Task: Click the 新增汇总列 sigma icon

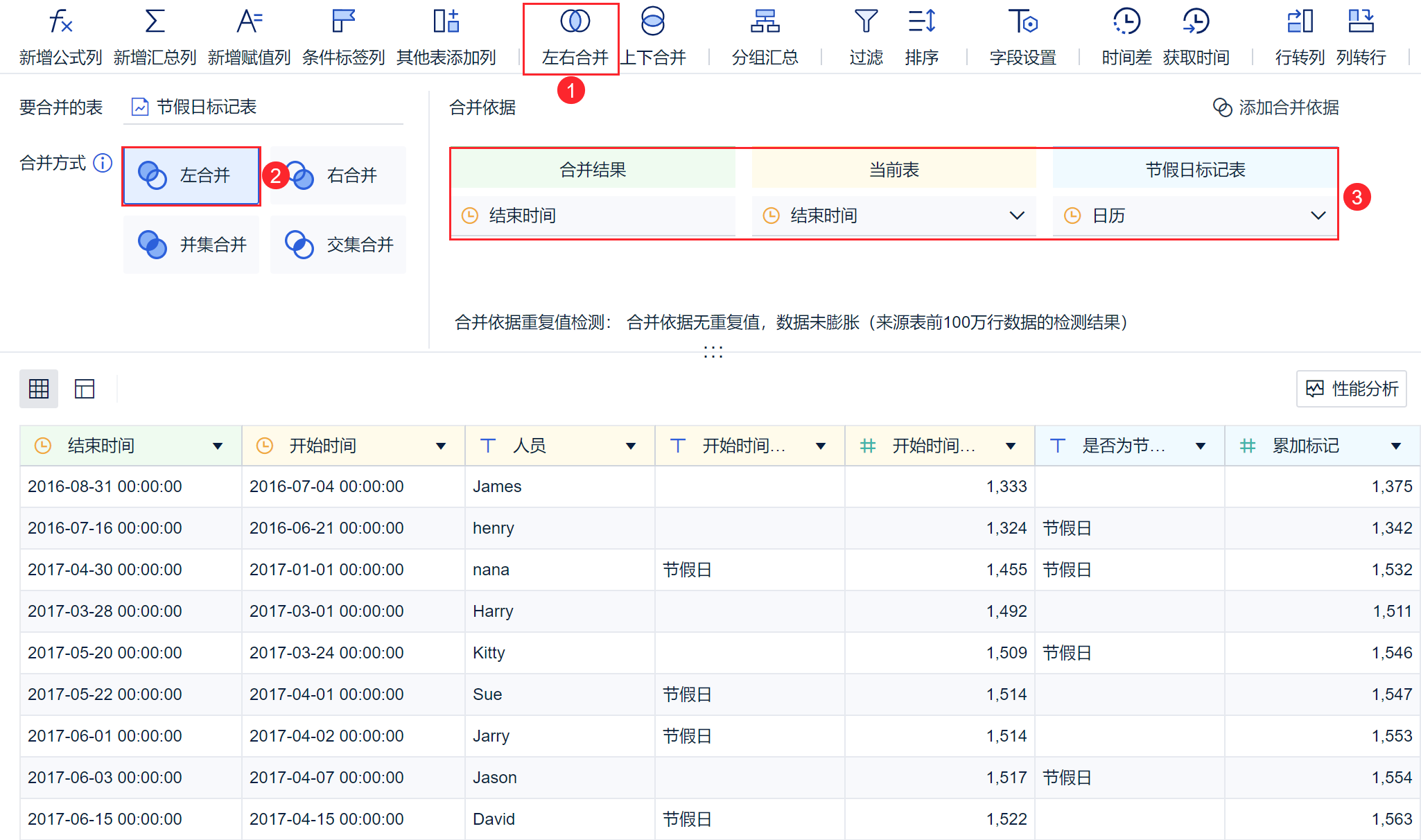Action: click(155, 22)
